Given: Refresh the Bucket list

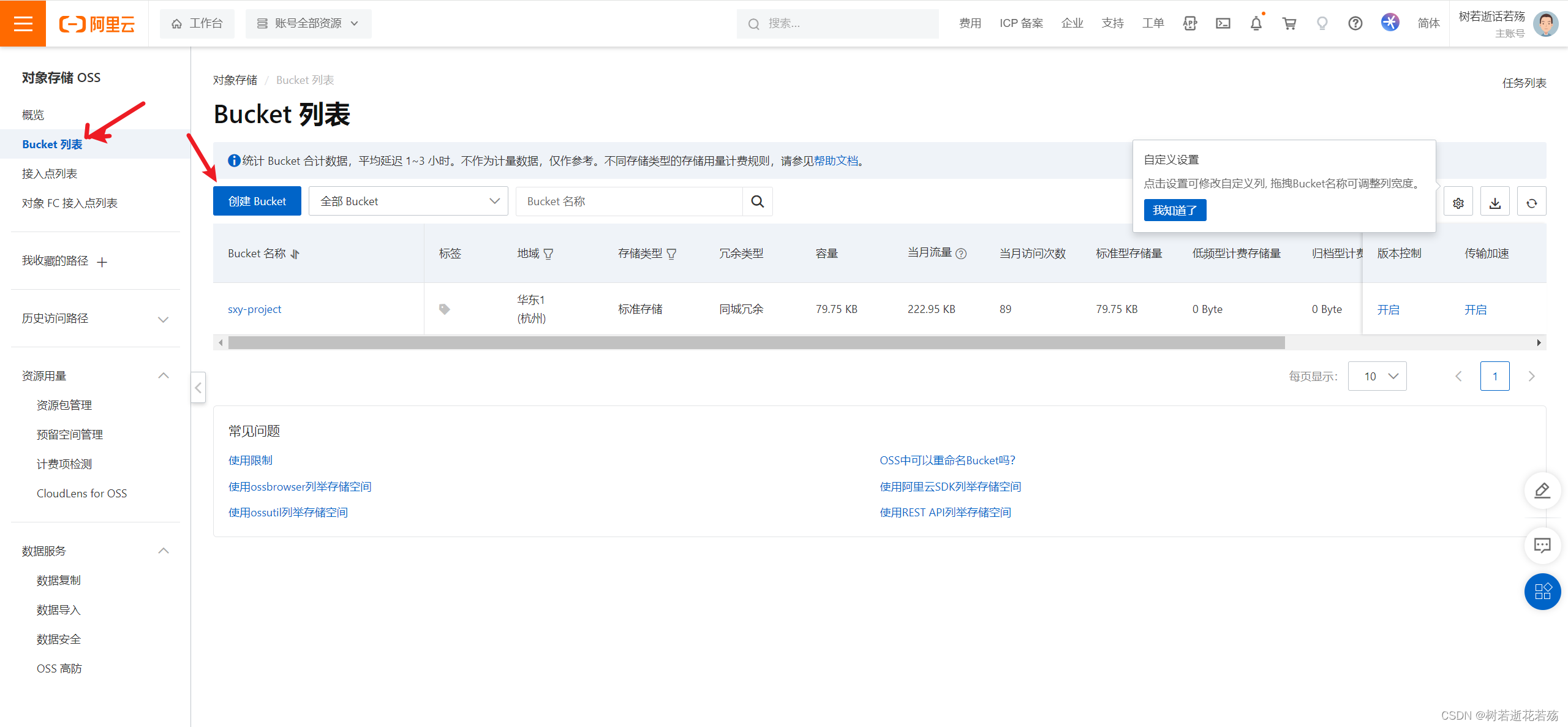Looking at the screenshot, I should [1531, 202].
